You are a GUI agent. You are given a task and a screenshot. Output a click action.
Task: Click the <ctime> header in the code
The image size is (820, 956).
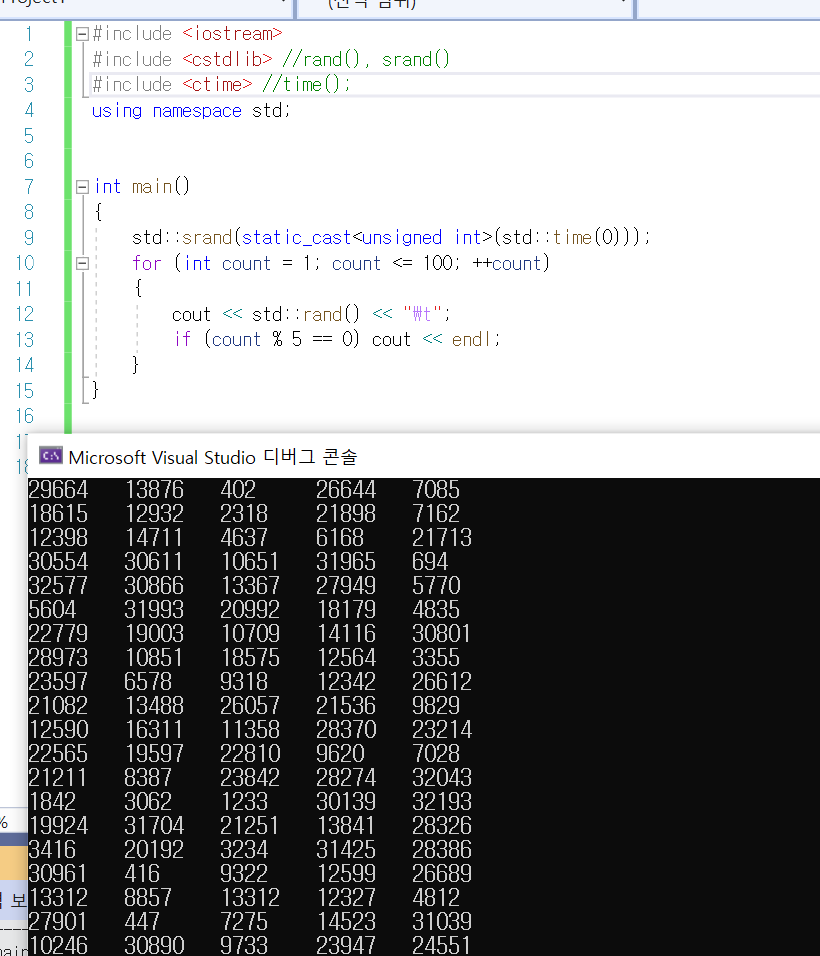[217, 84]
